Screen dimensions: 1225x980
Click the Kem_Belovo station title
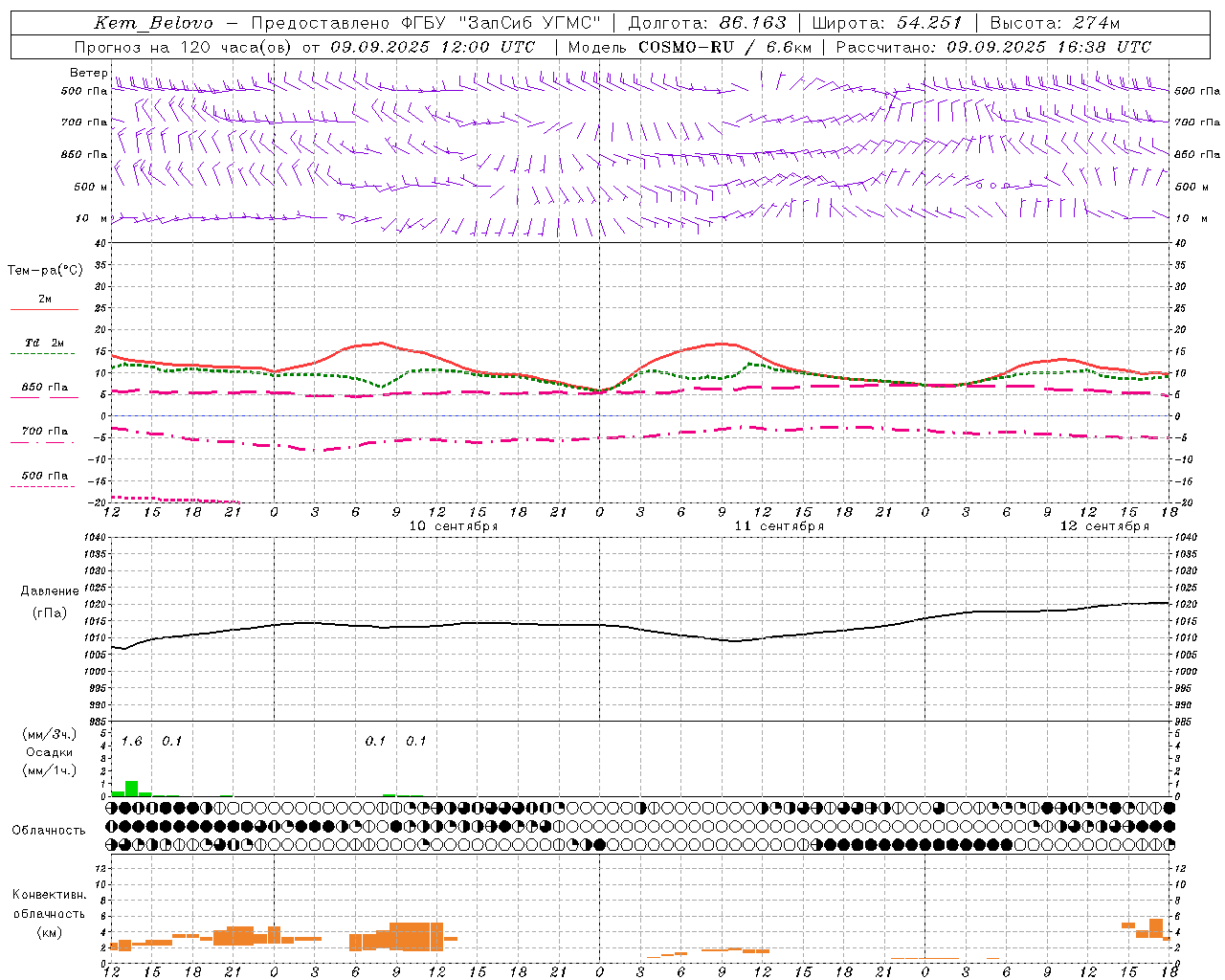[154, 23]
